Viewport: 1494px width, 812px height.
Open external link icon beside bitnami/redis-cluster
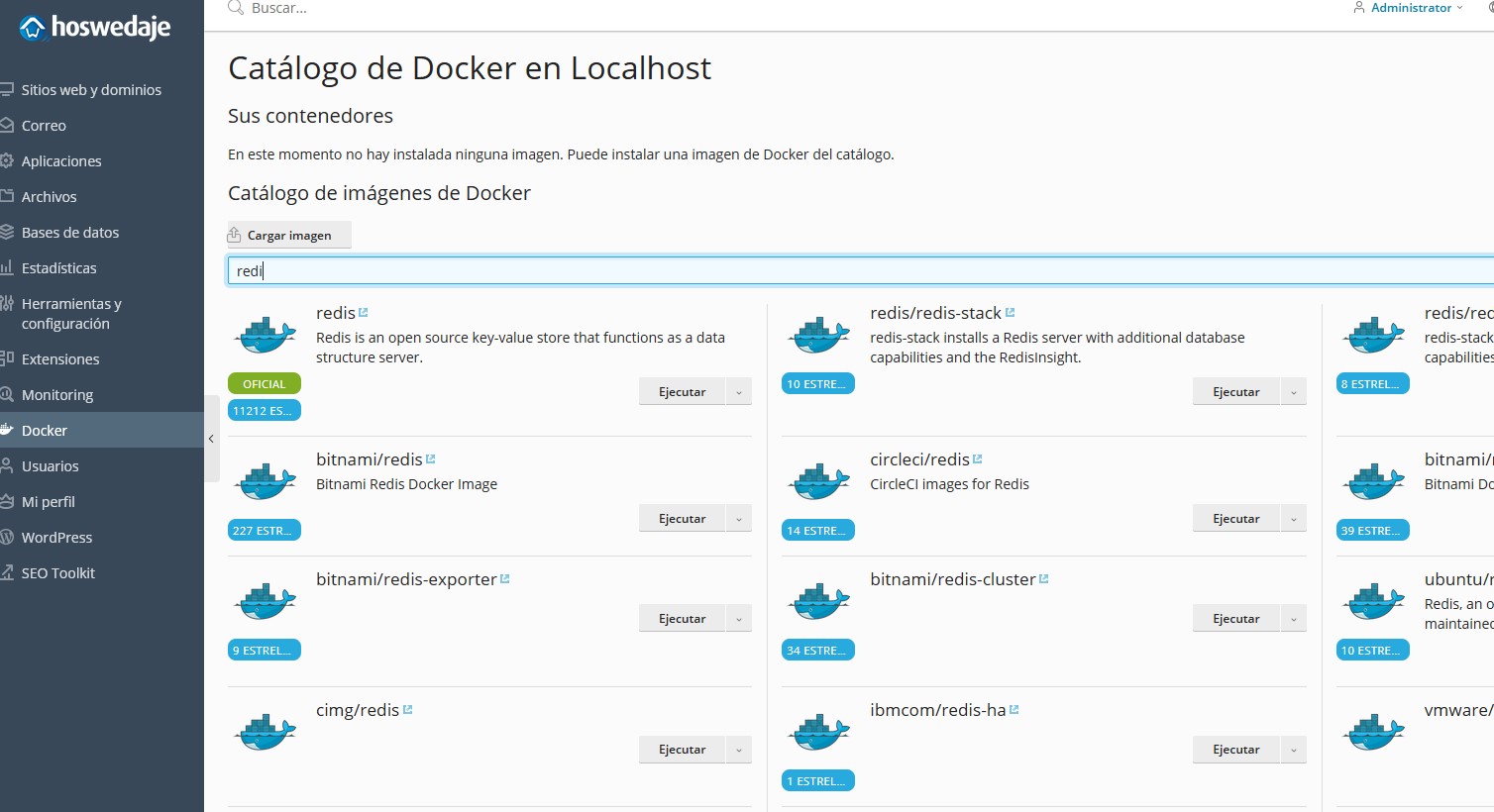click(x=1044, y=578)
